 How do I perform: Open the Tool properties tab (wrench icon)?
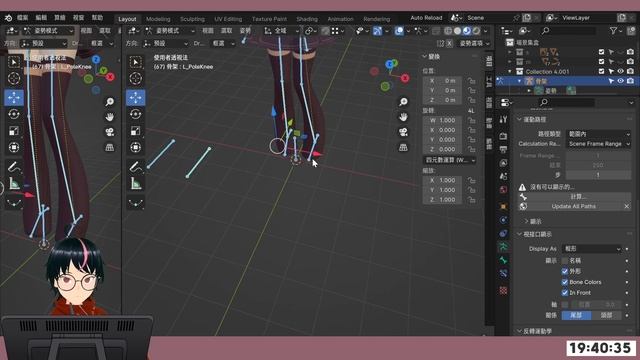tap(503, 119)
